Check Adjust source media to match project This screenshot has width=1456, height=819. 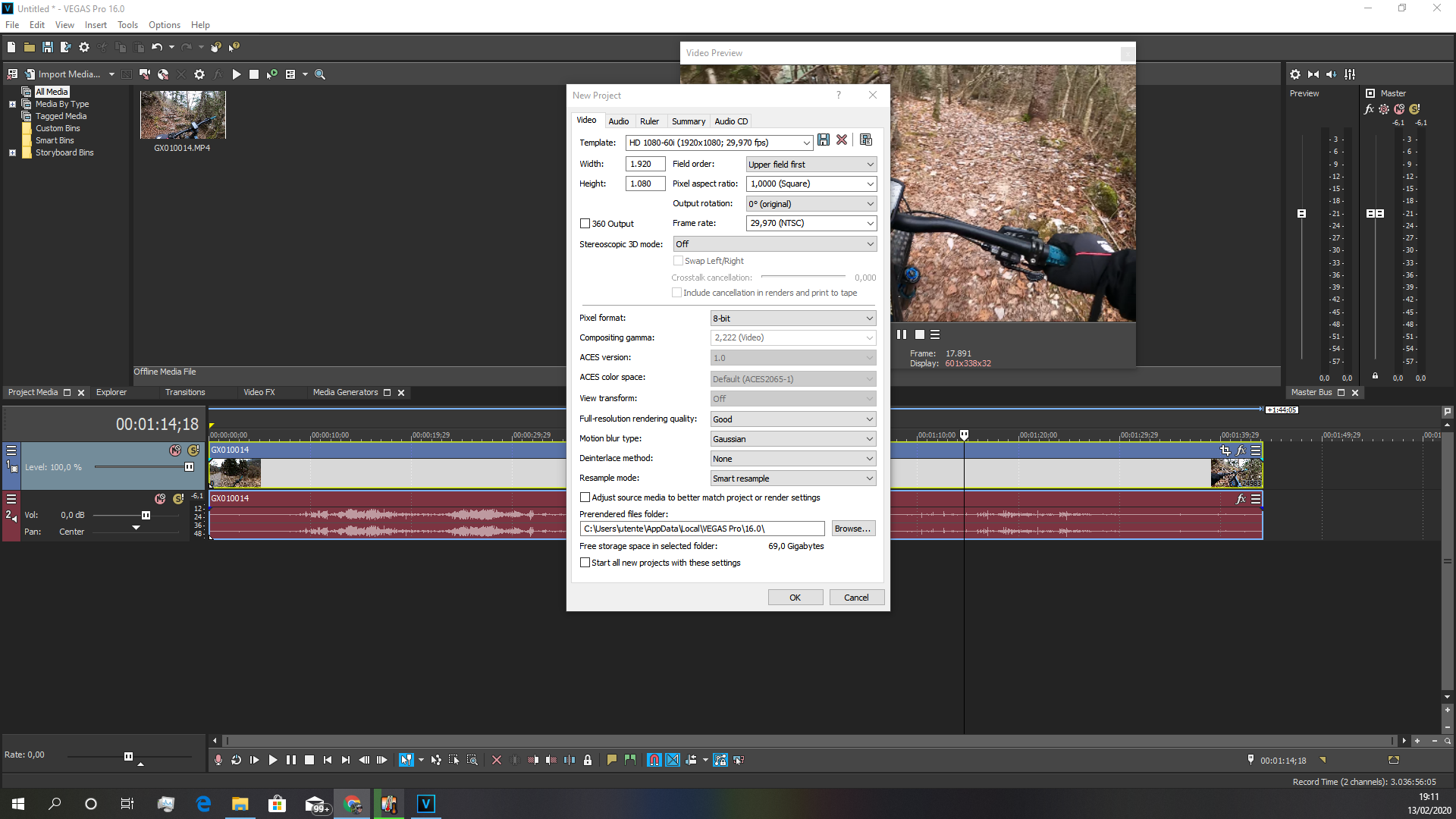[585, 497]
